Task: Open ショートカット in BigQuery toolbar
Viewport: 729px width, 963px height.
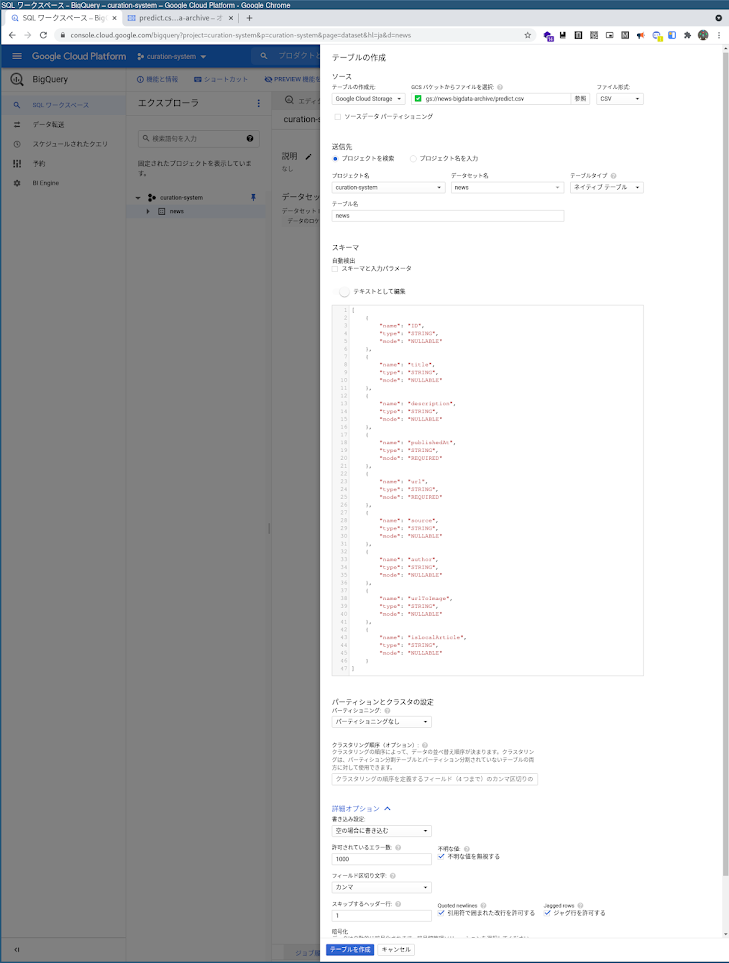Action: coord(221,79)
